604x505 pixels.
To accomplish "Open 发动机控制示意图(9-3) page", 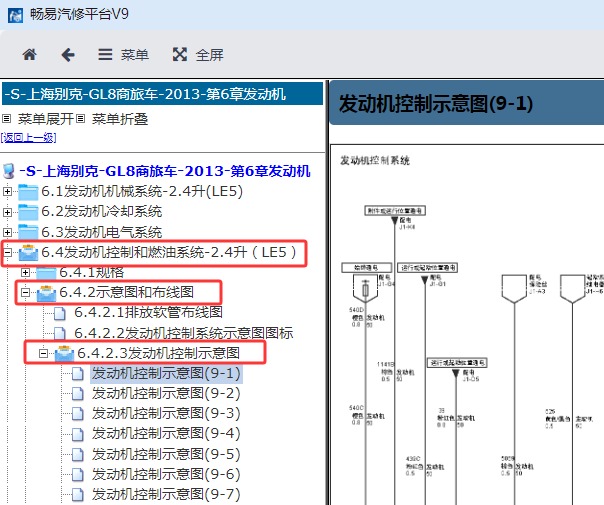I will pos(166,413).
